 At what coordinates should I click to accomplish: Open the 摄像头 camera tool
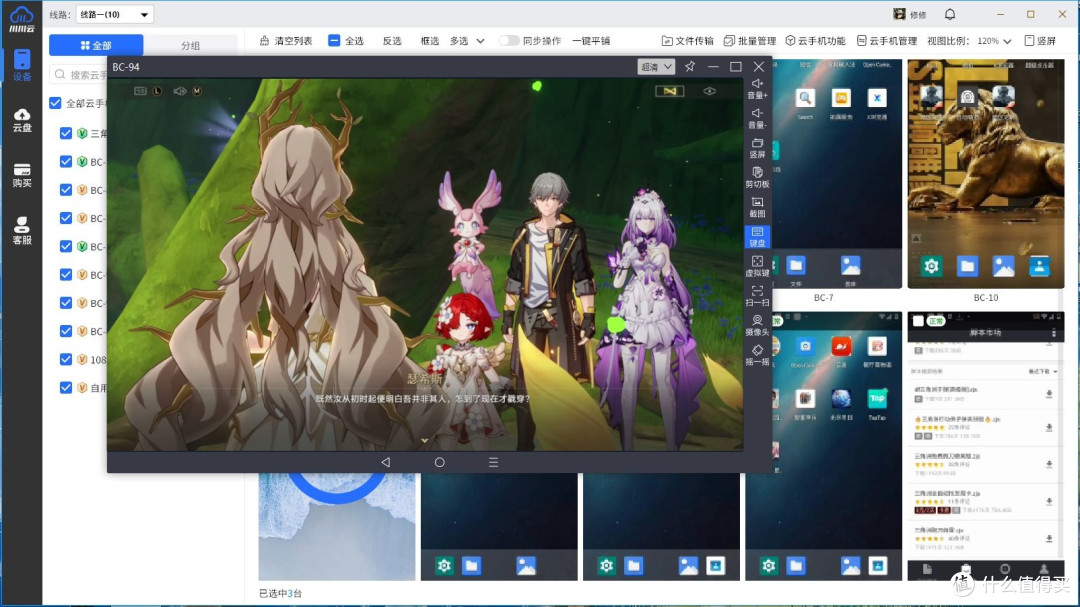[x=757, y=326]
